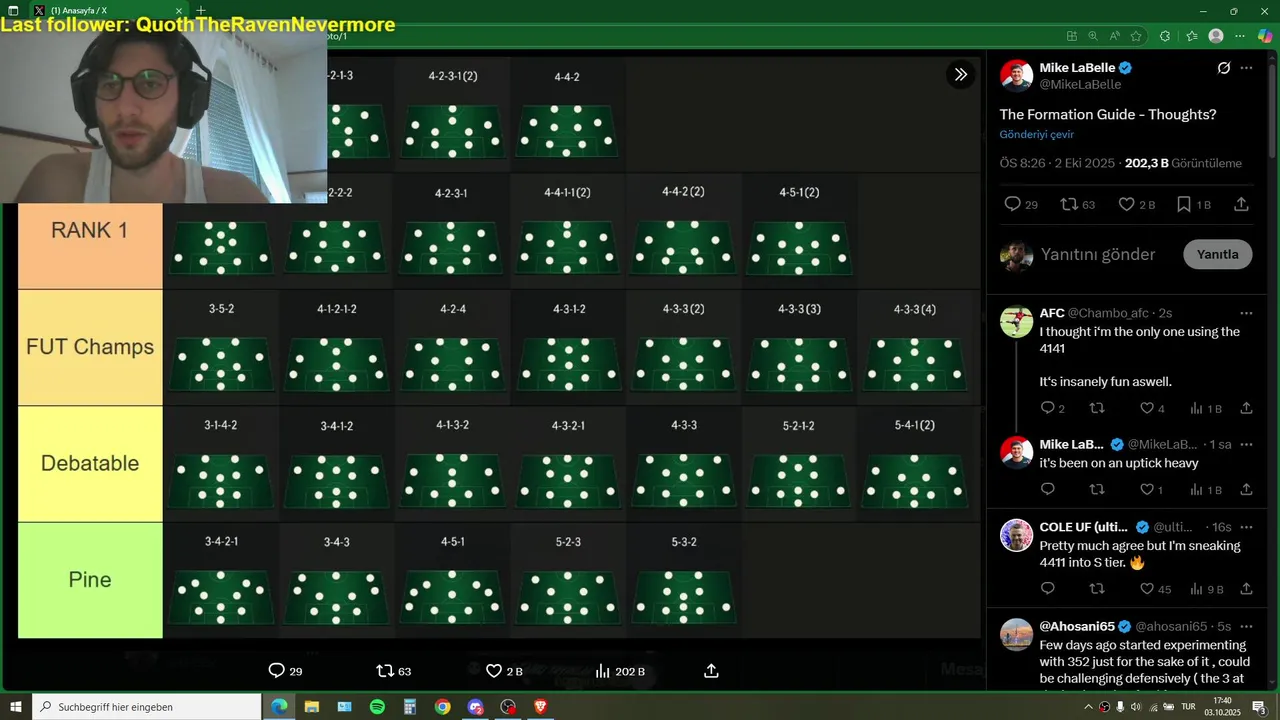Show hidden system tray icons
This screenshot has height=720, width=1280.
coord(1088,707)
